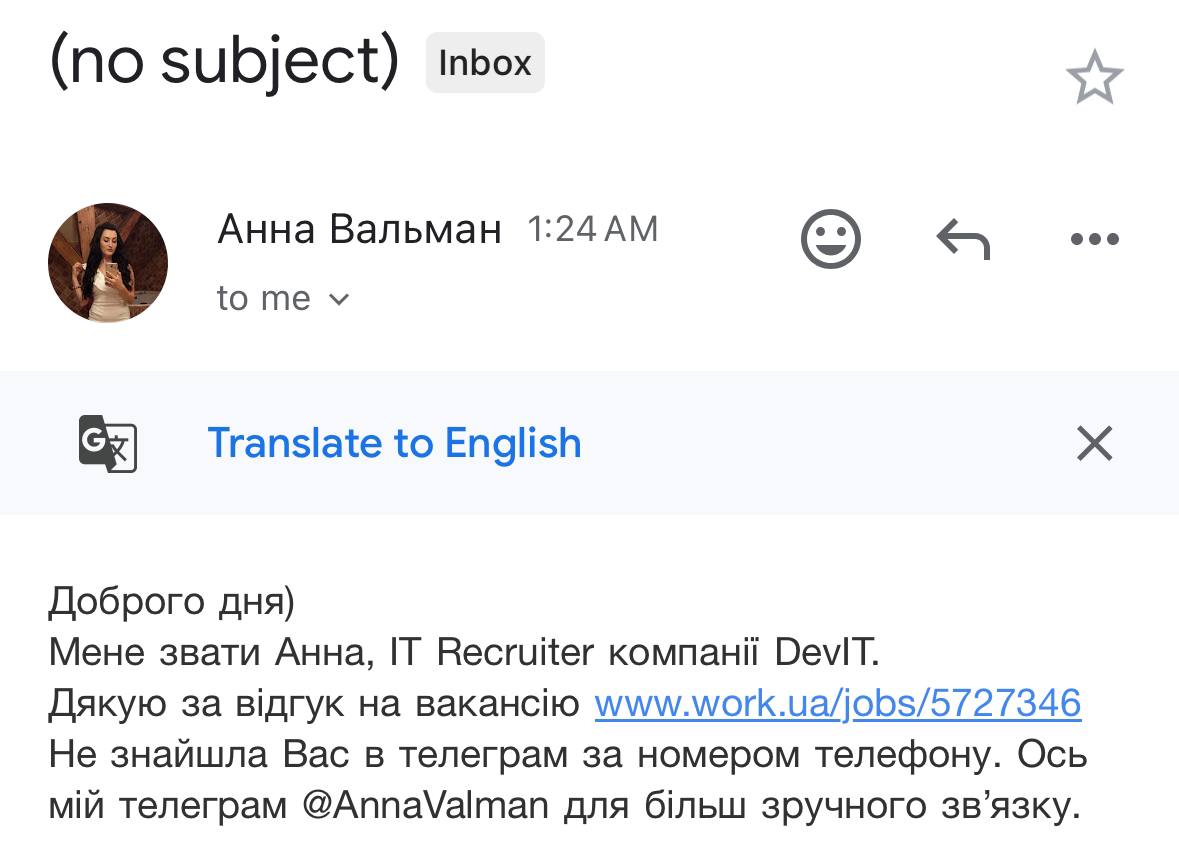Click the "(no subject)" title
This screenshot has width=1179, height=852.
pos(224,62)
